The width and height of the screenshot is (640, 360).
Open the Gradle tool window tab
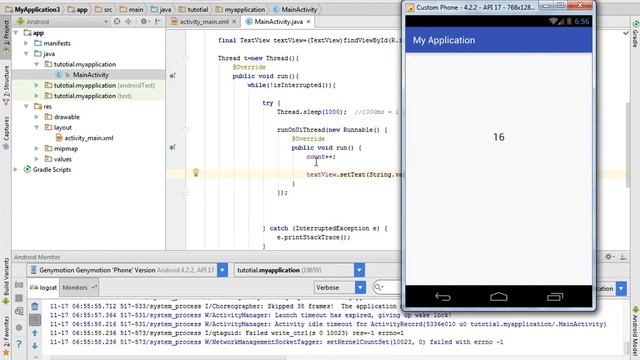635,34
